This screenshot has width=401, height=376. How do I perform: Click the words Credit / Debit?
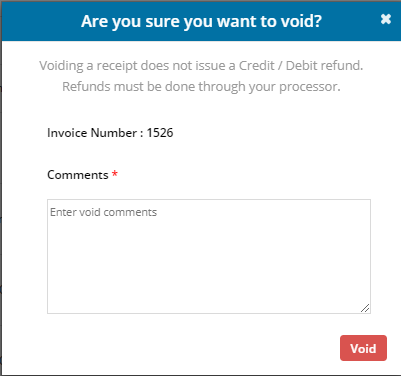point(261,66)
